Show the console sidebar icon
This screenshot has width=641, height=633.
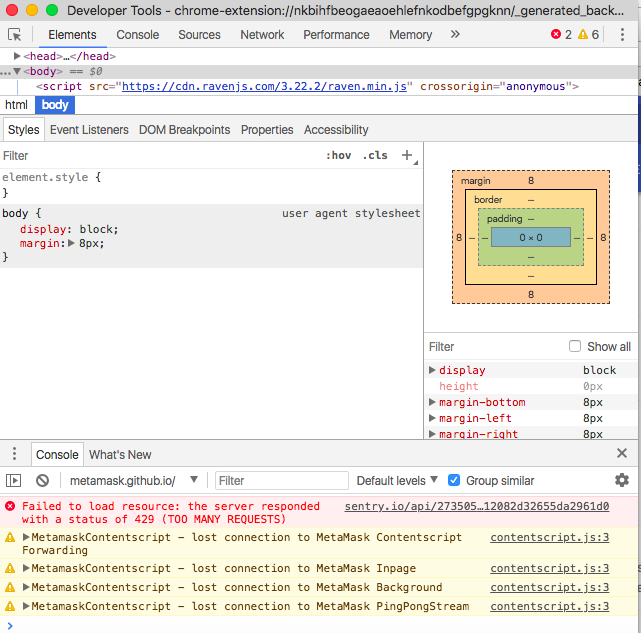[x=13, y=480]
